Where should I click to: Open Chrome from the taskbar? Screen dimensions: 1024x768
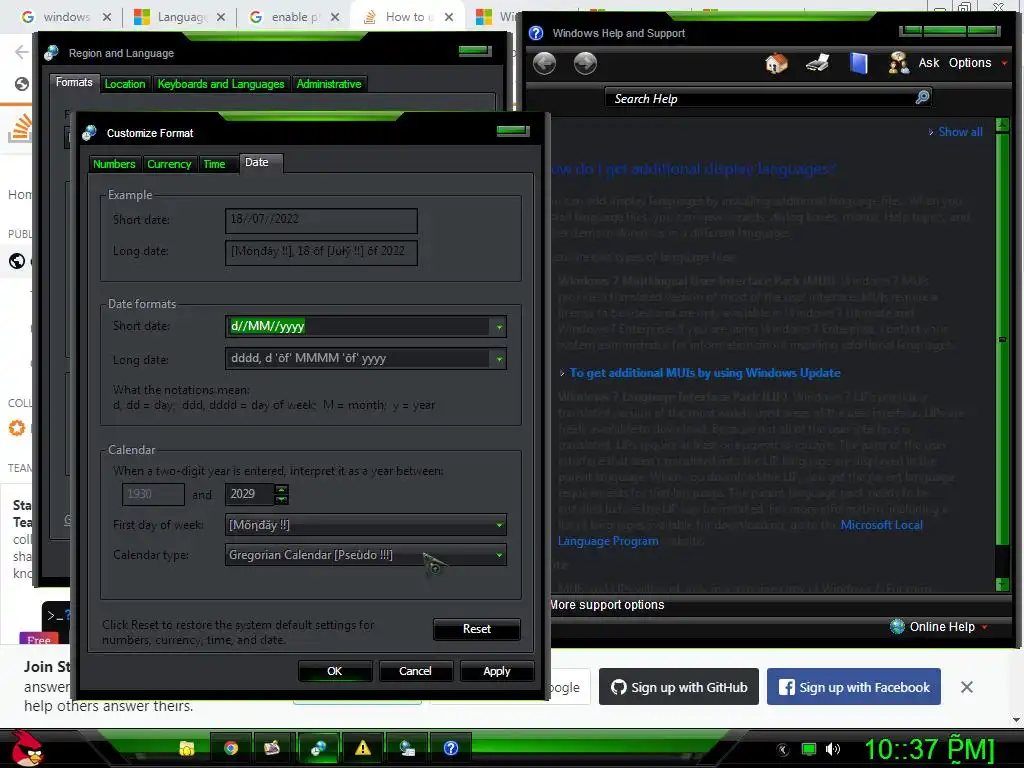[x=231, y=748]
